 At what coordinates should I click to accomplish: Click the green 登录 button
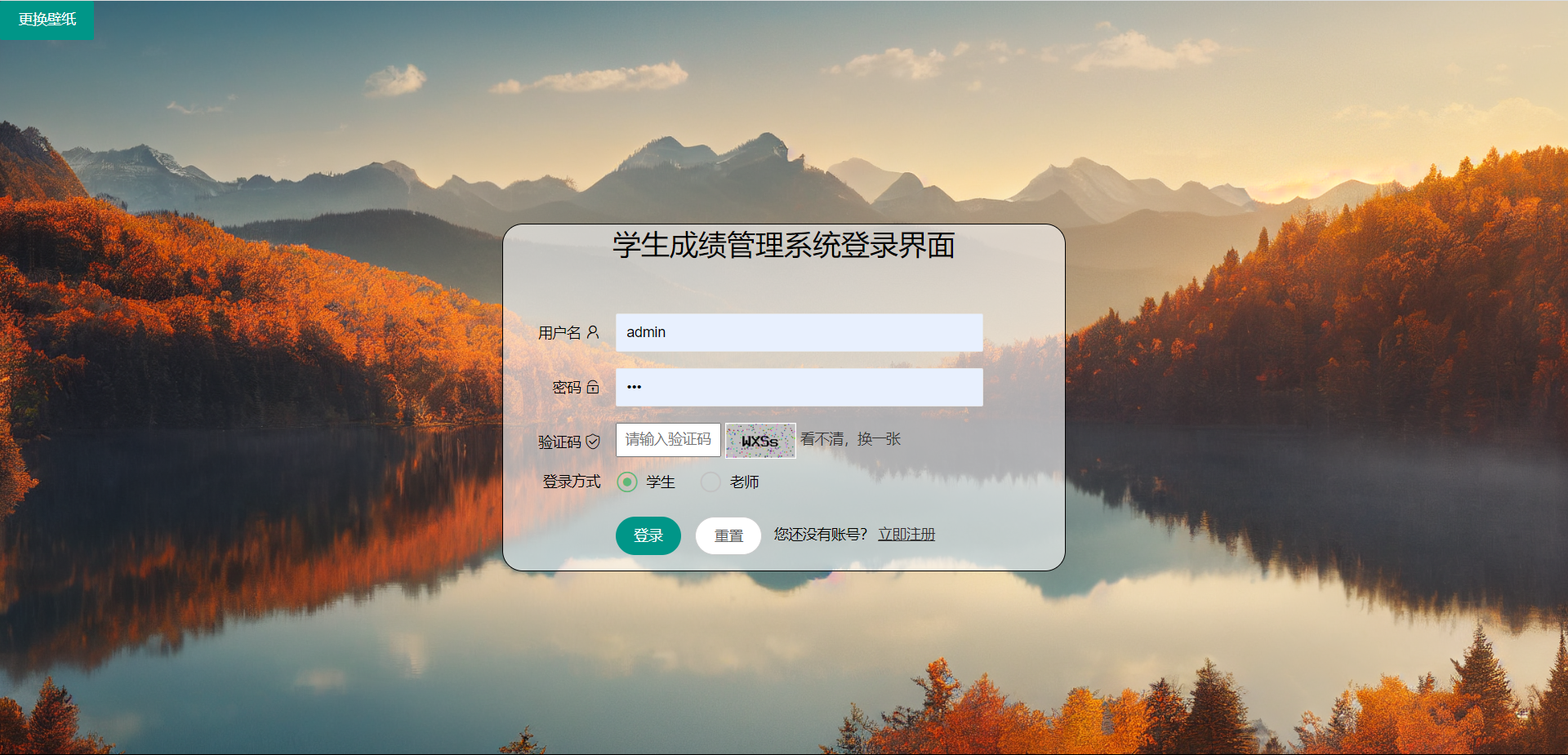648,535
